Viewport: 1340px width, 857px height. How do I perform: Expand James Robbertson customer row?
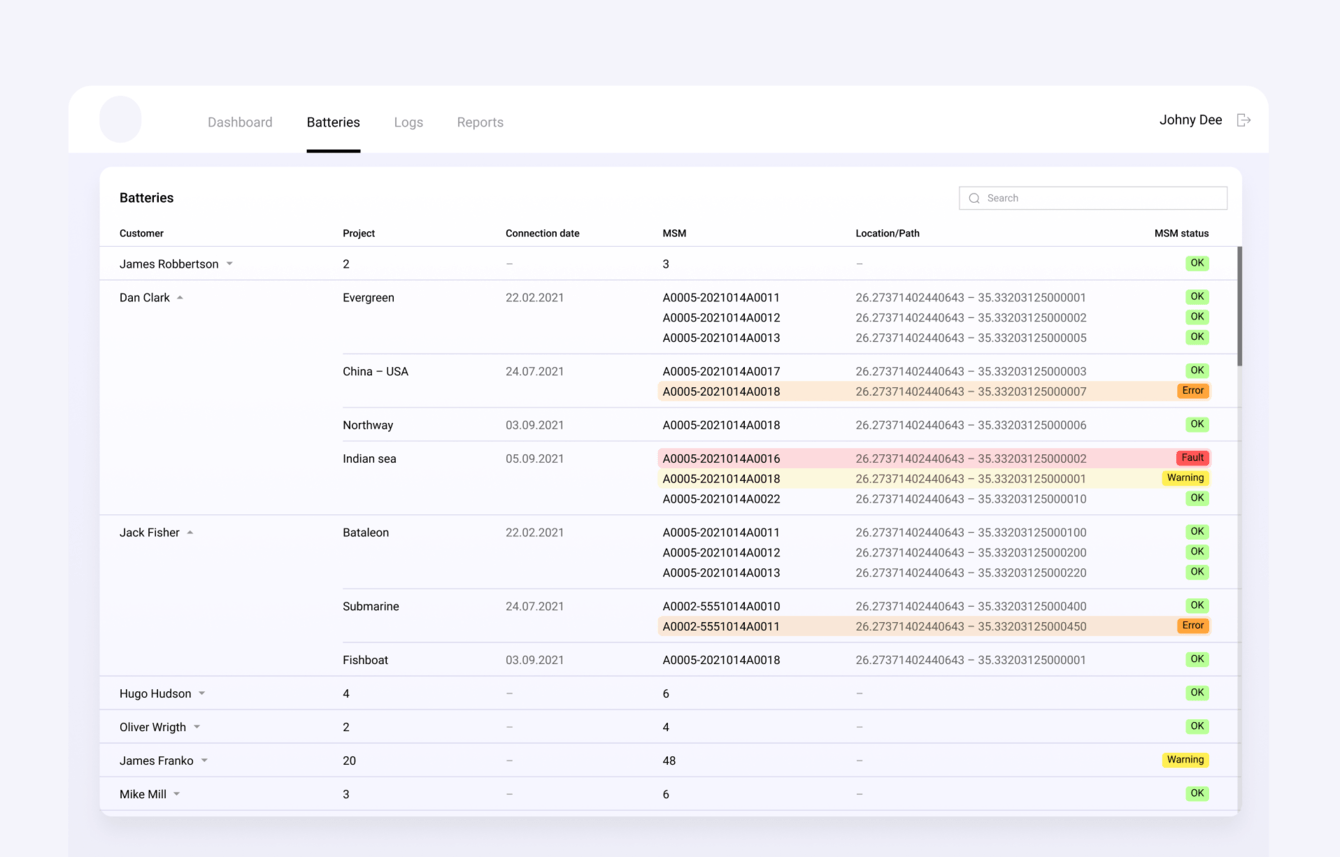click(230, 264)
